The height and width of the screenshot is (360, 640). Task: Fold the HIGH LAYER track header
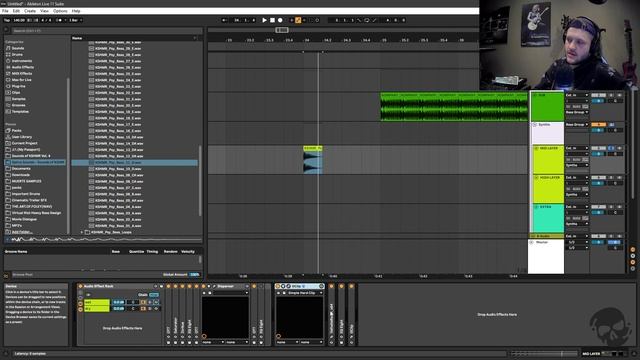click(536, 178)
